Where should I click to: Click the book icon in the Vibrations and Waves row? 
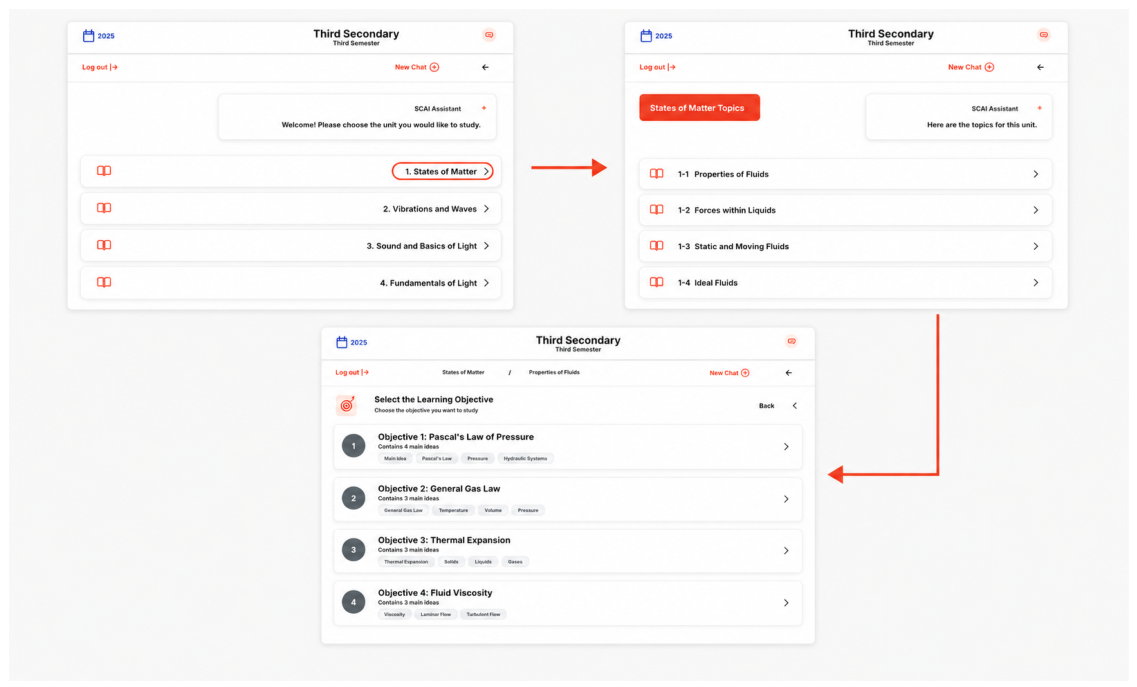(104, 208)
